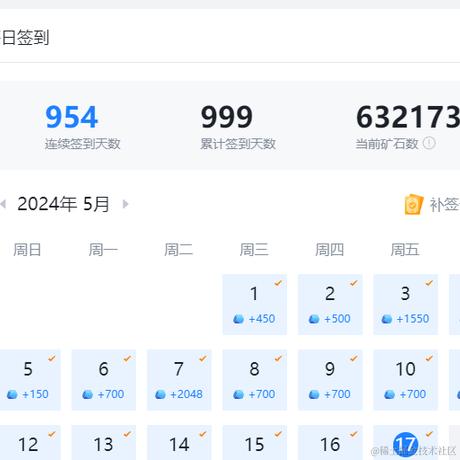Click the check mark on May 3

tap(429, 283)
